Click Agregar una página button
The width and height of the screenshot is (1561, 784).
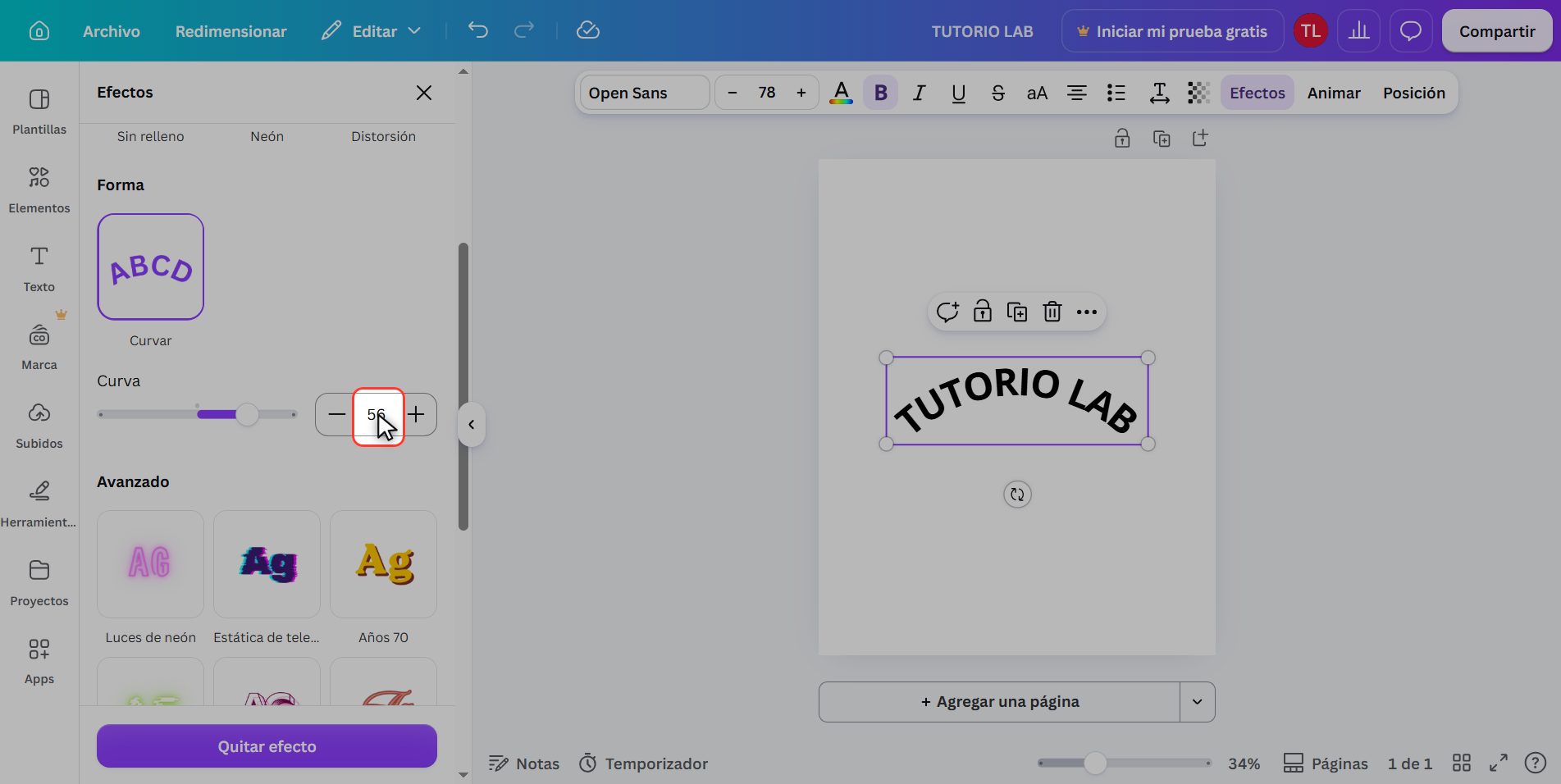pos(999,702)
